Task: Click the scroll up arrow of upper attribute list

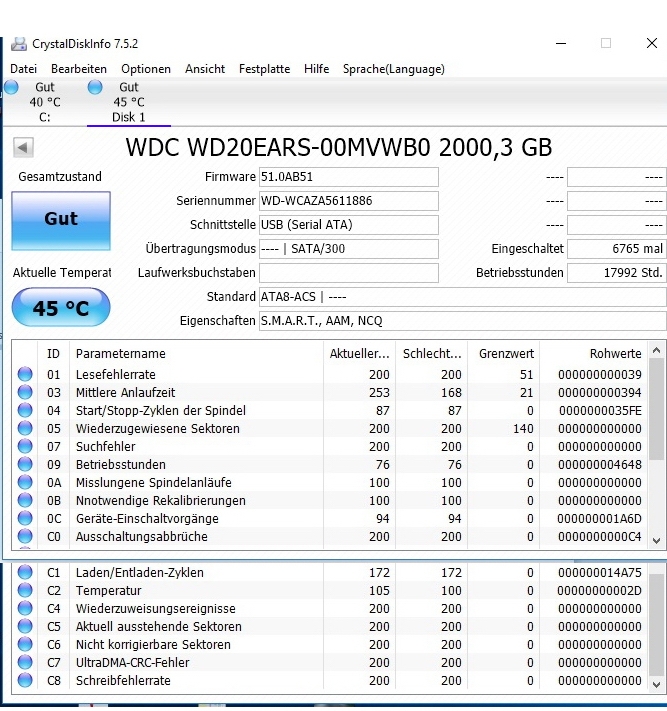Action: pos(656,351)
